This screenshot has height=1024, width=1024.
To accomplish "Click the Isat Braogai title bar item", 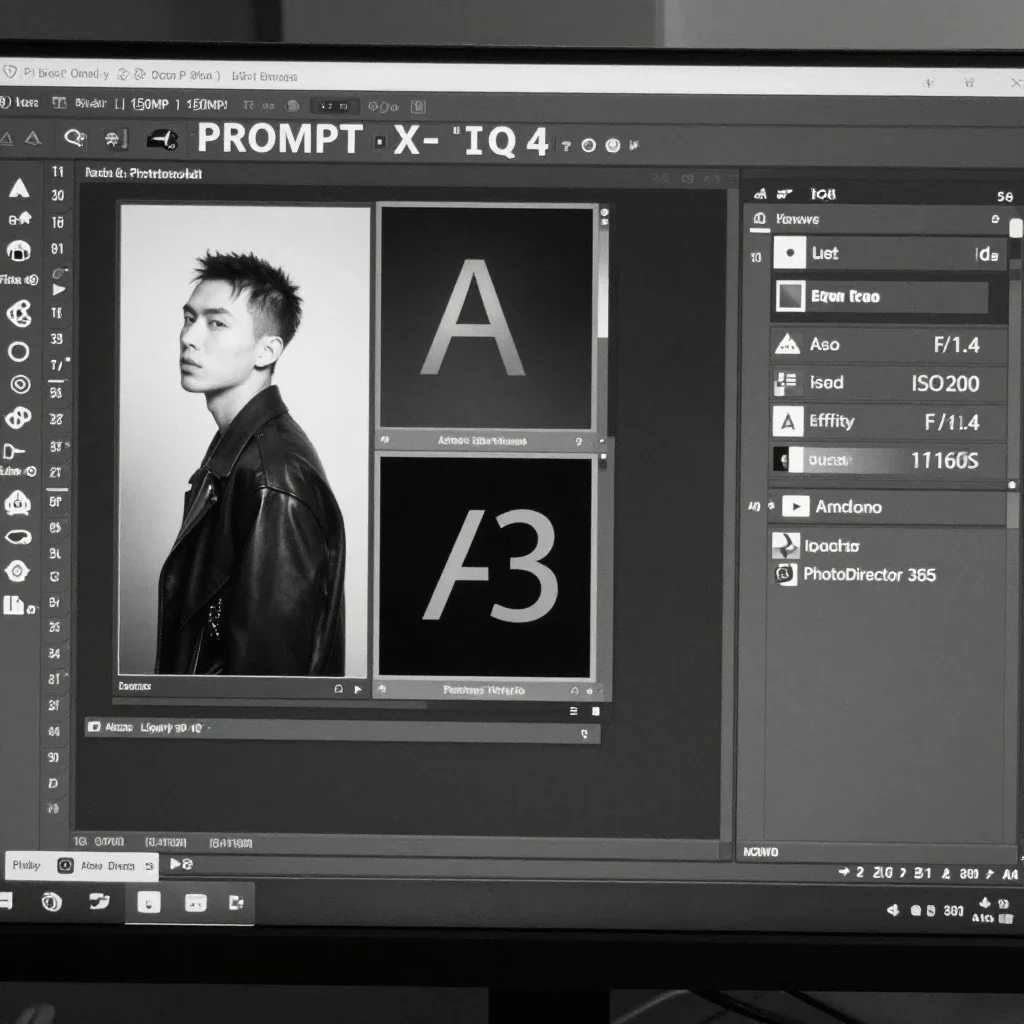I will pyautogui.click(x=264, y=76).
